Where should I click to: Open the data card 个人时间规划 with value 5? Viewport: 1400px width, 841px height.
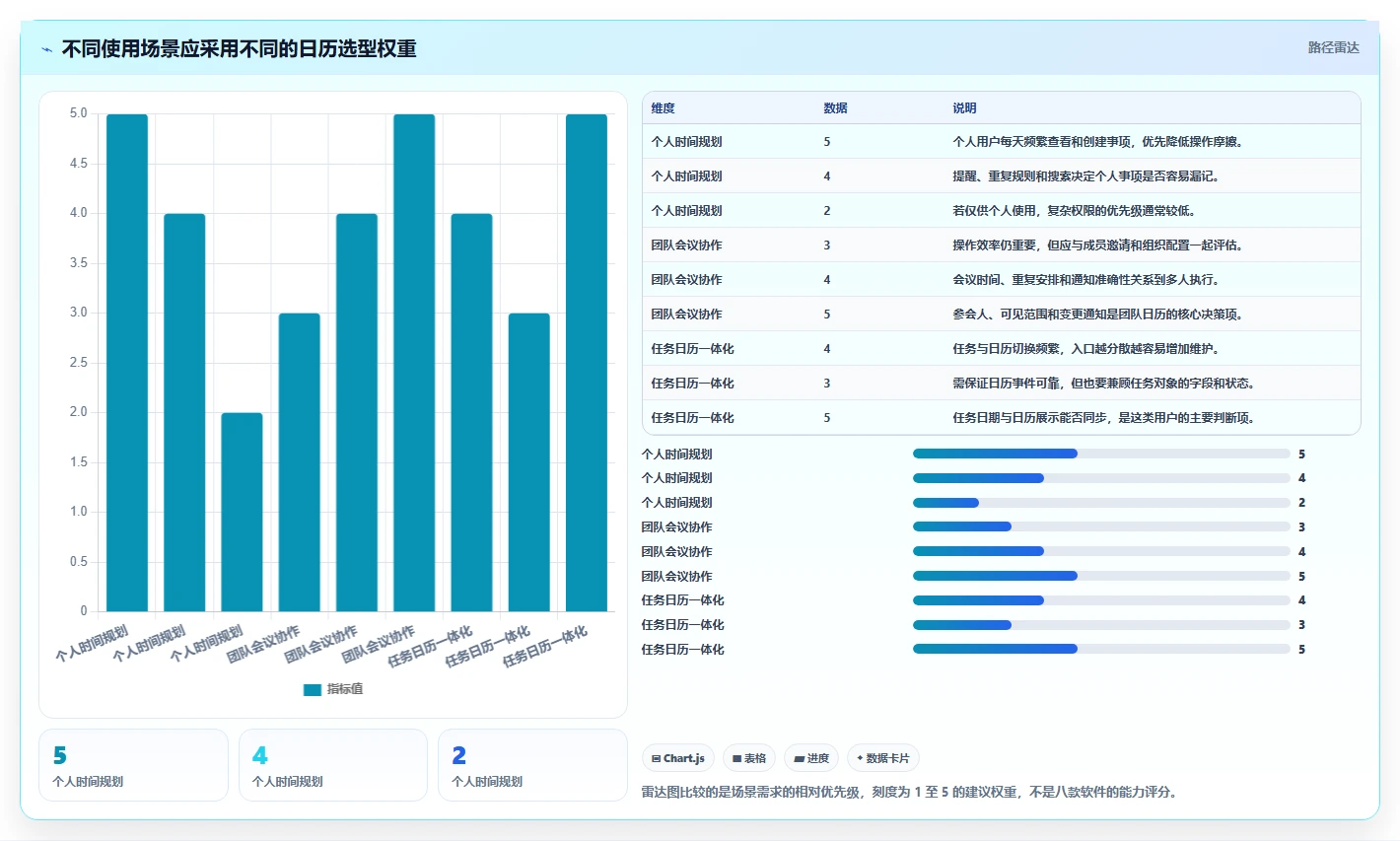click(x=133, y=765)
